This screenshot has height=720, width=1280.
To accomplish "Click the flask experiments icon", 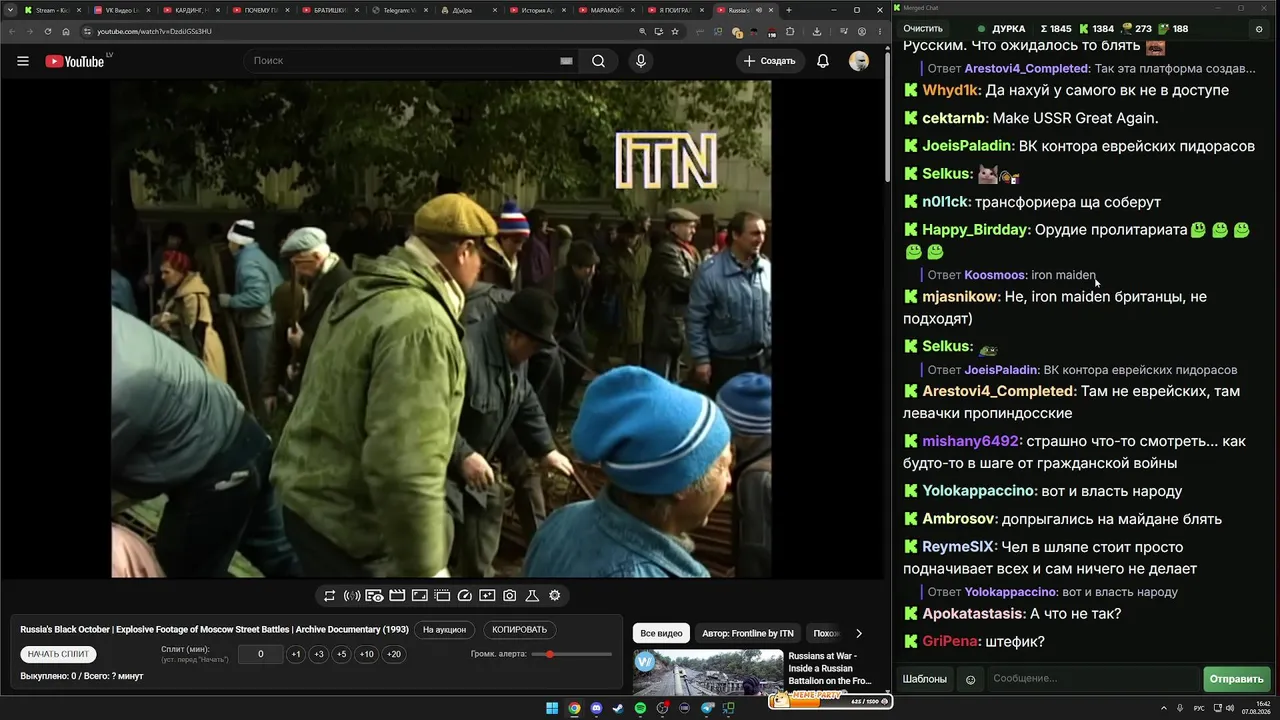I will coord(532,596).
